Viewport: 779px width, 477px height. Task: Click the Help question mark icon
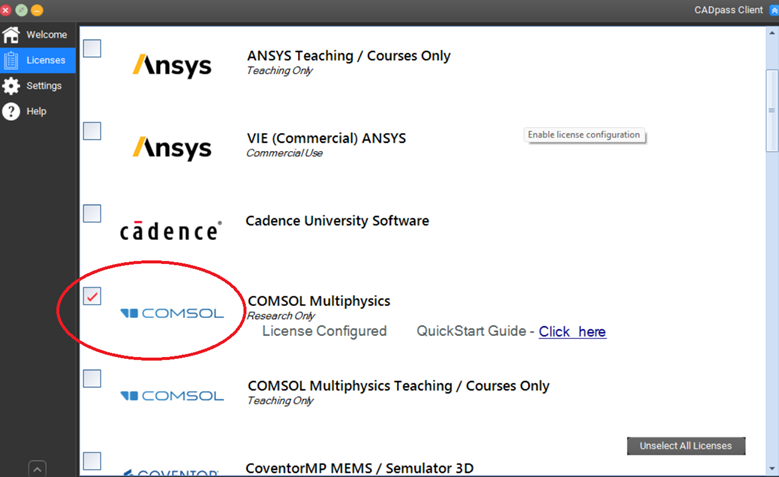11,111
